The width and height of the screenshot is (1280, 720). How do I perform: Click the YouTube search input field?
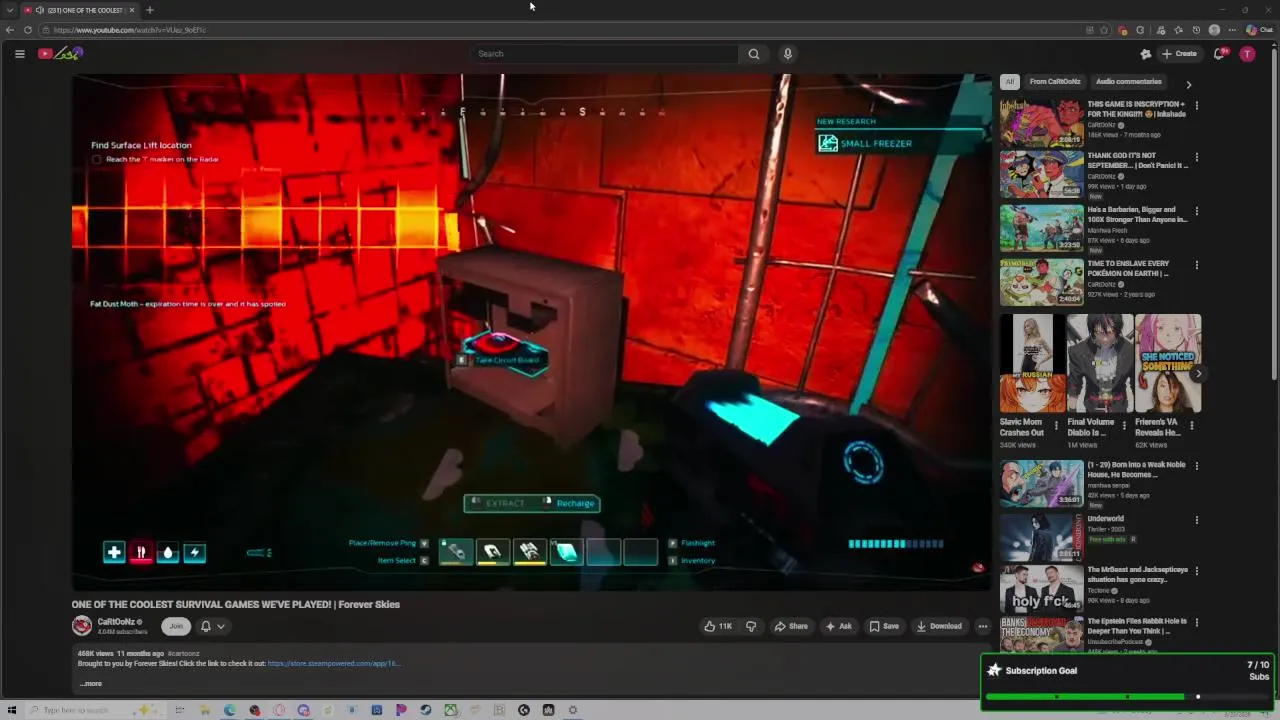coord(604,54)
